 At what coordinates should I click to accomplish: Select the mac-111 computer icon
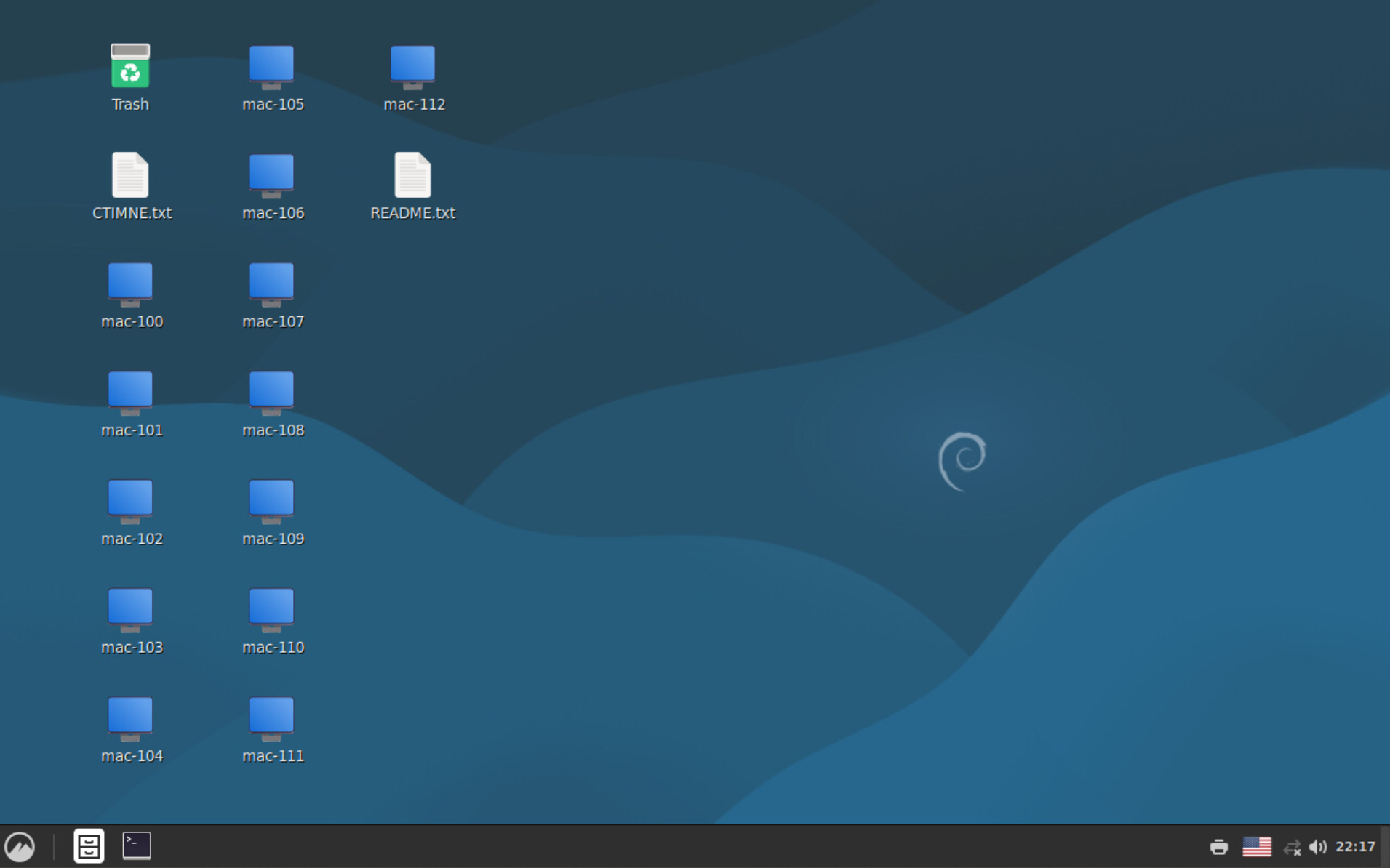(272, 718)
